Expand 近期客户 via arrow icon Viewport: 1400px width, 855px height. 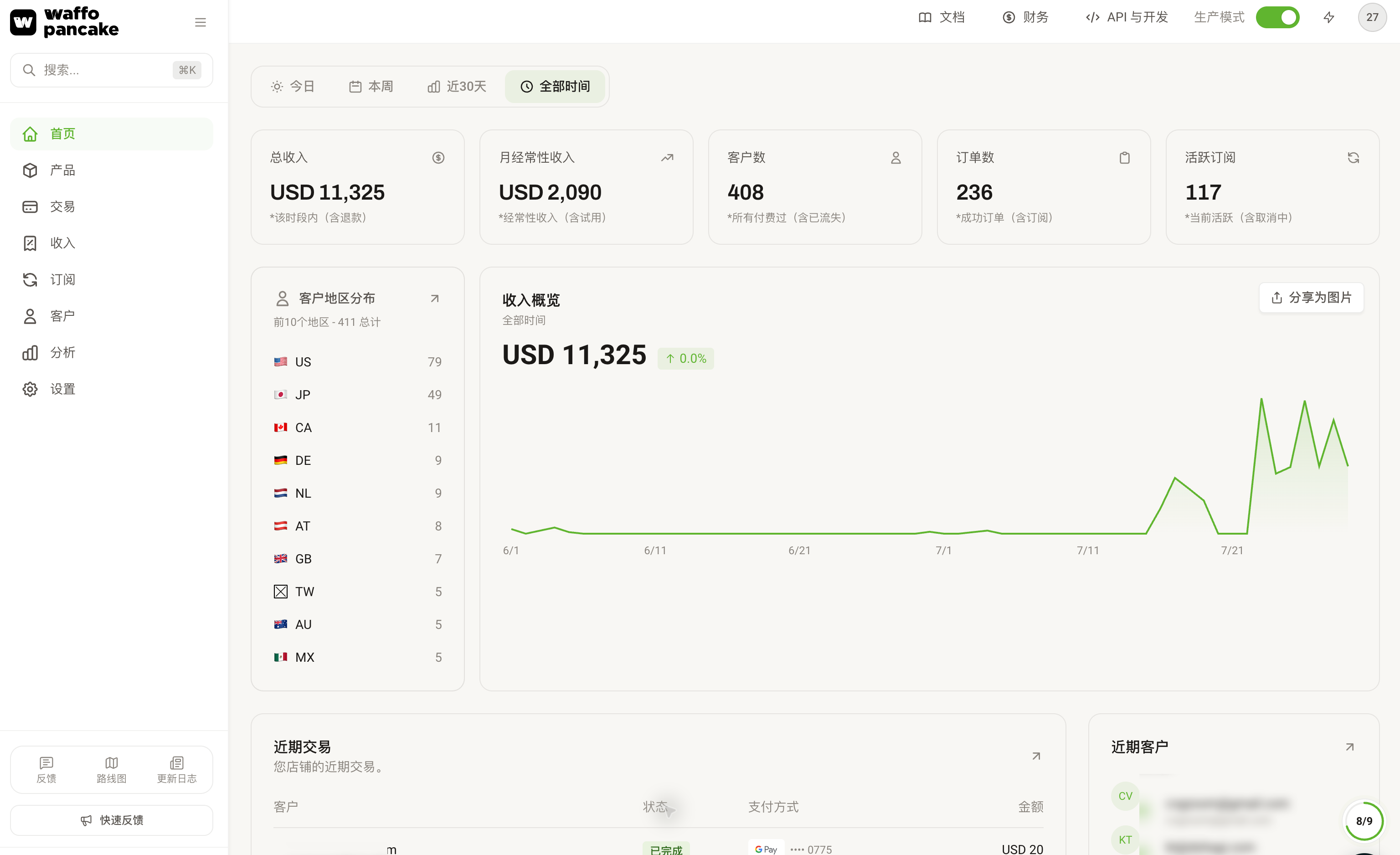coord(1350,747)
